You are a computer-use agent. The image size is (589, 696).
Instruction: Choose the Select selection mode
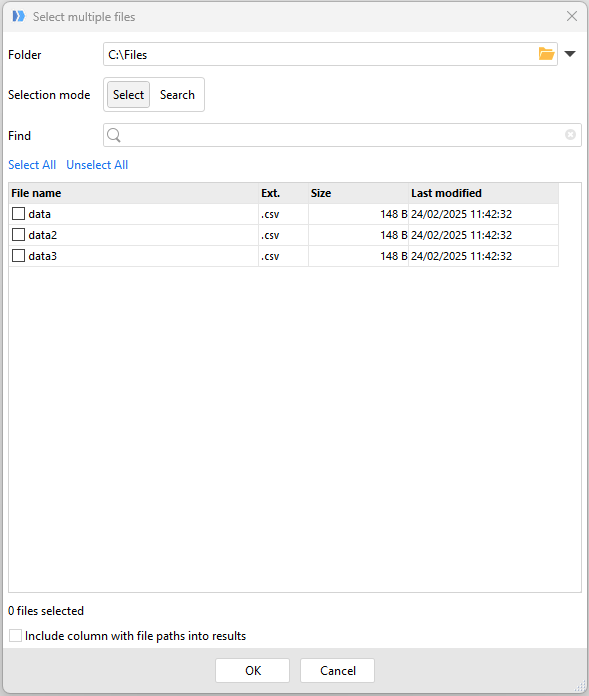click(x=128, y=95)
